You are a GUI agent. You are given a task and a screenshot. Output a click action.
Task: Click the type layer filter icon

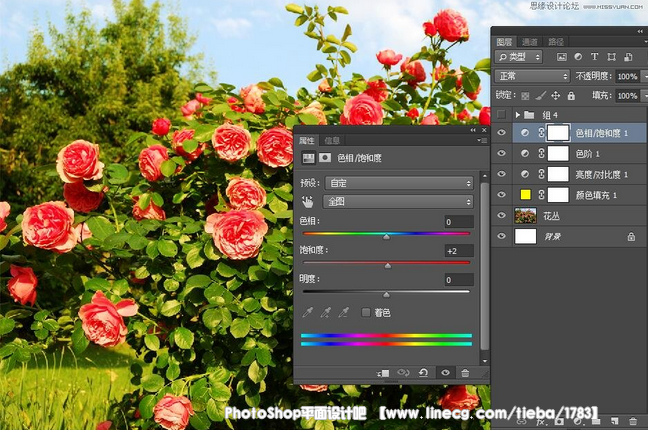point(594,57)
